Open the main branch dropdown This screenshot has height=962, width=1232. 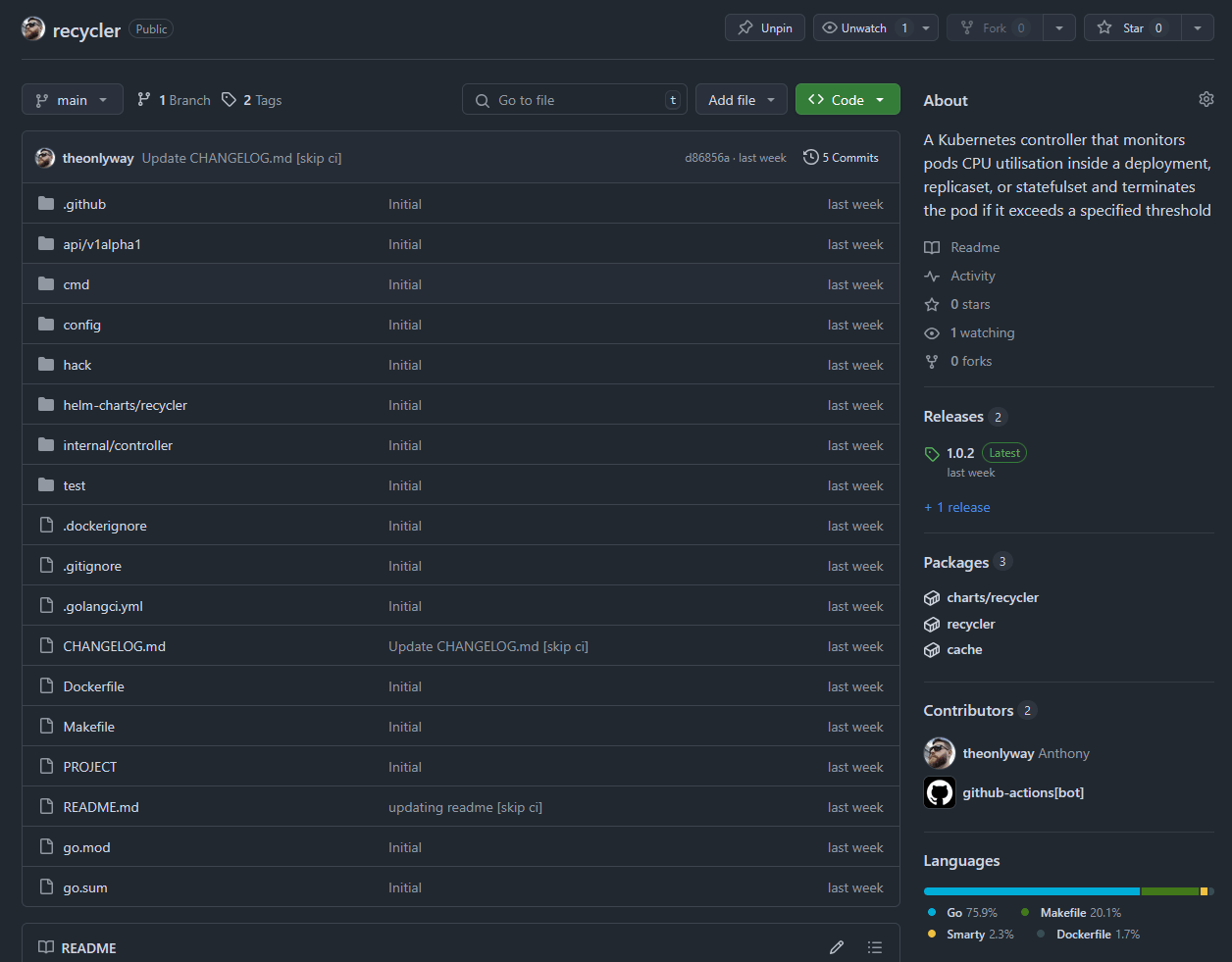pos(72,100)
